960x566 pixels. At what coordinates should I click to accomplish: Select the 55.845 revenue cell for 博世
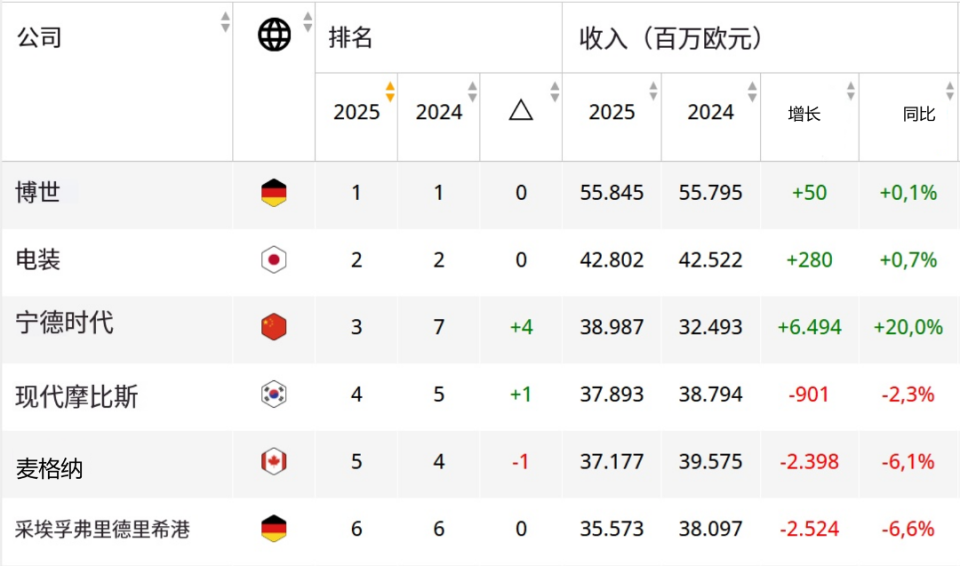pos(612,193)
